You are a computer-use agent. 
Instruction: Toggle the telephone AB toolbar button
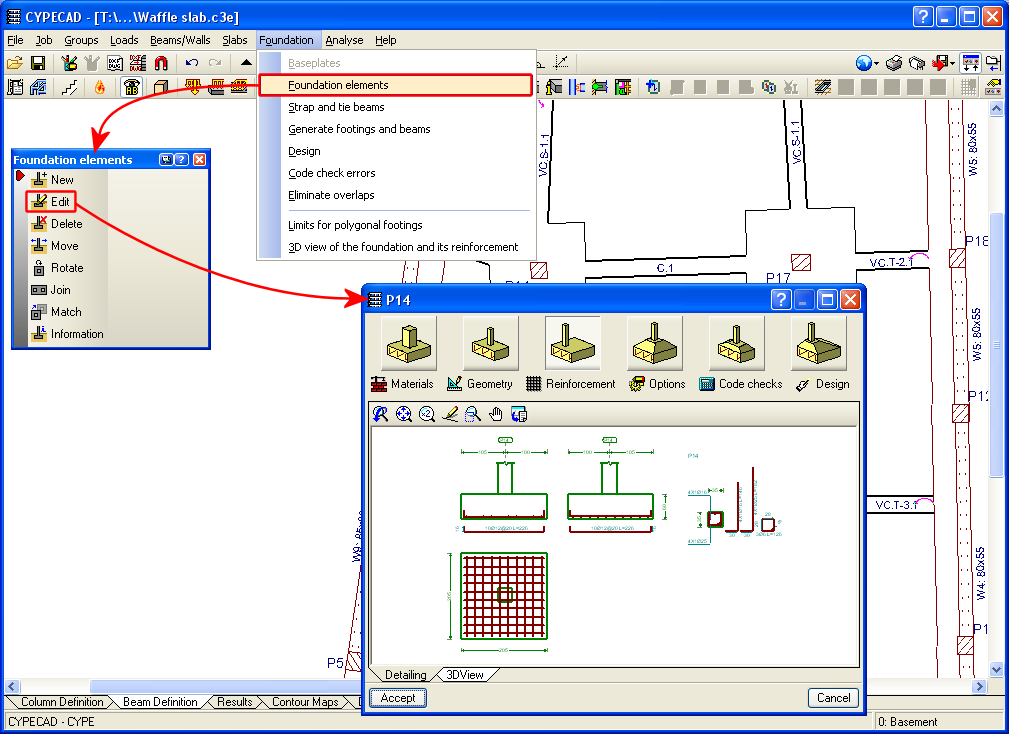tap(132, 86)
